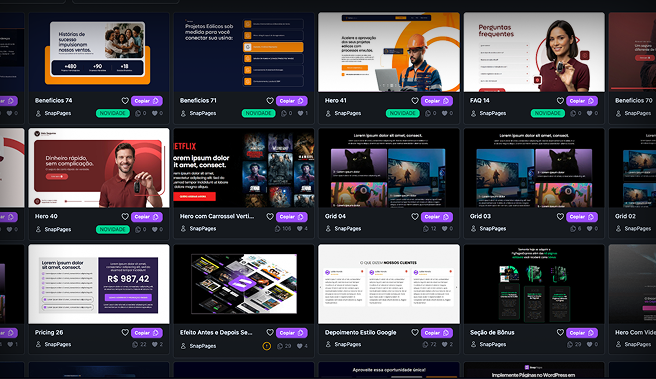Click the copy count icon under Pricing 26
This screenshot has height=379, width=656.
pyautogui.click(x=135, y=345)
